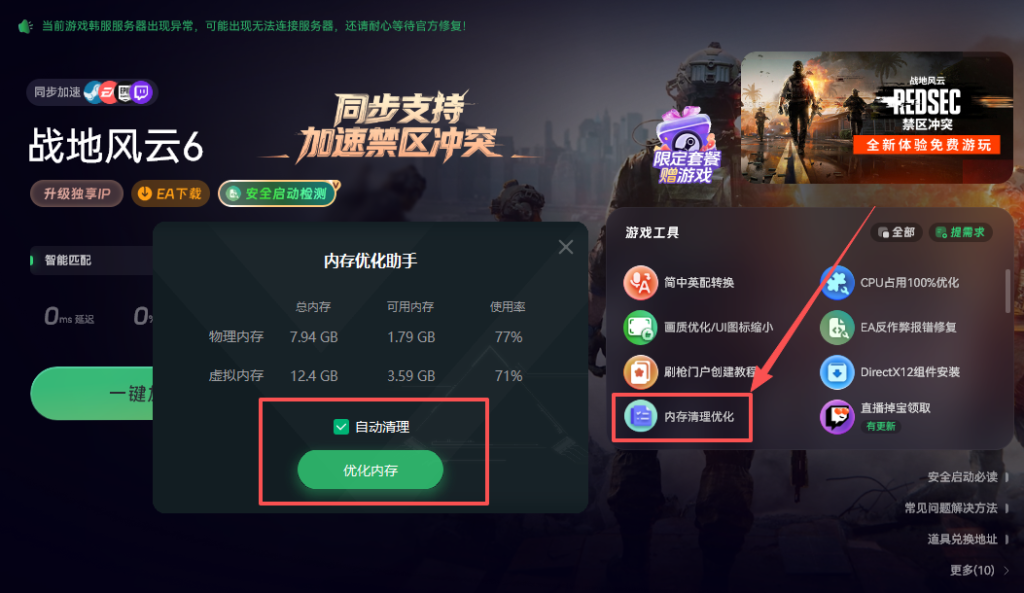The height and width of the screenshot is (593, 1024).
Task: Uncheck the 自动清理 checkbox
Action: click(x=341, y=427)
